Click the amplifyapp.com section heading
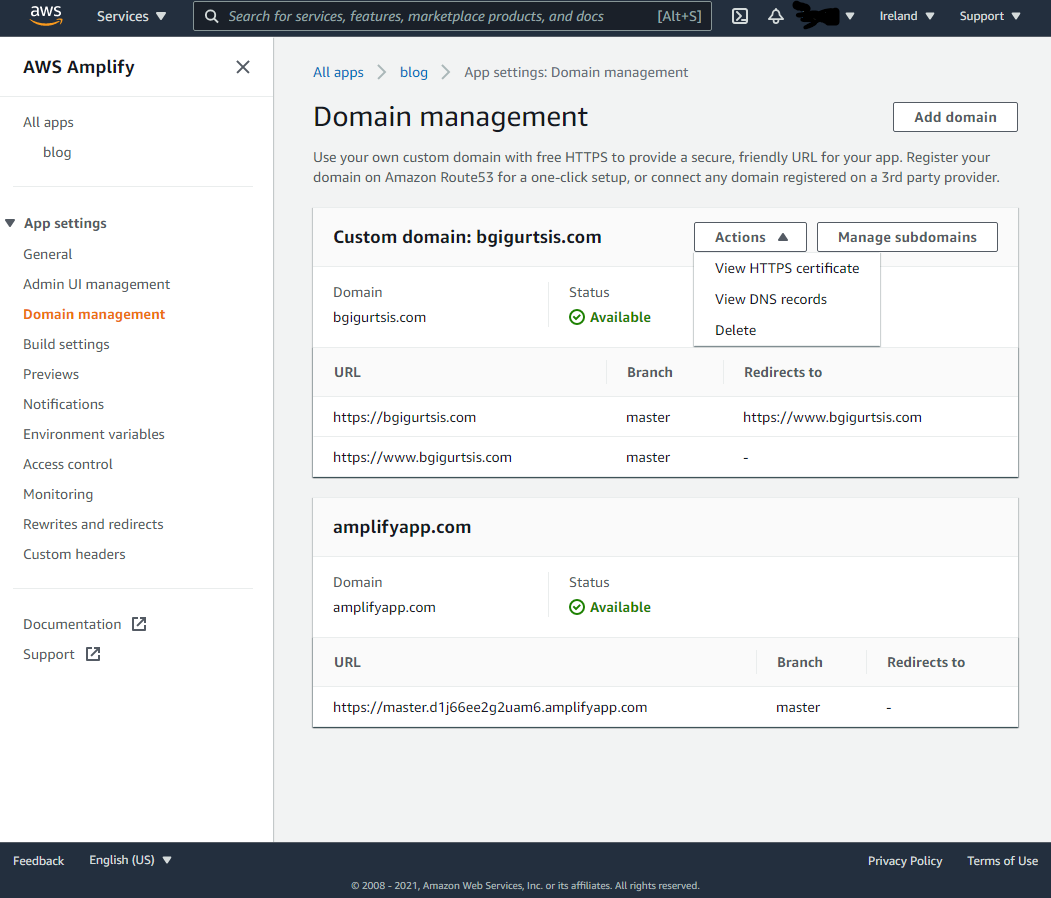This screenshot has width=1051, height=898. click(402, 527)
